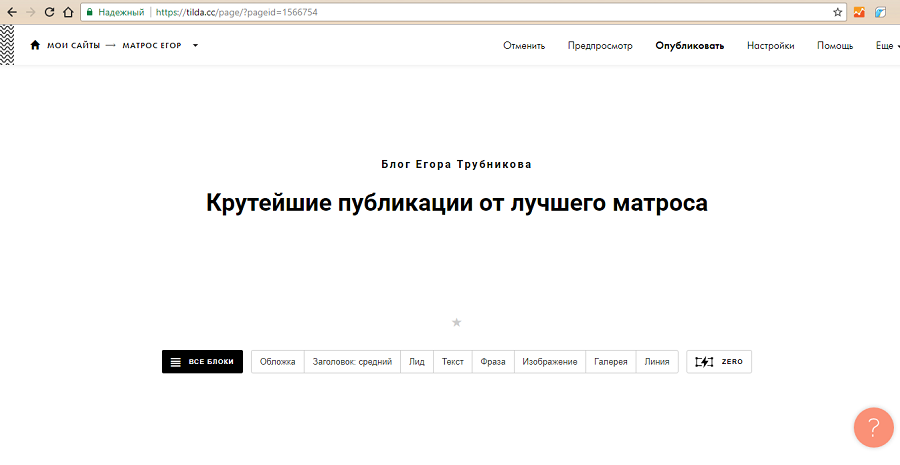Add an Изображение block
The height and width of the screenshot is (465, 900).
tap(549, 362)
